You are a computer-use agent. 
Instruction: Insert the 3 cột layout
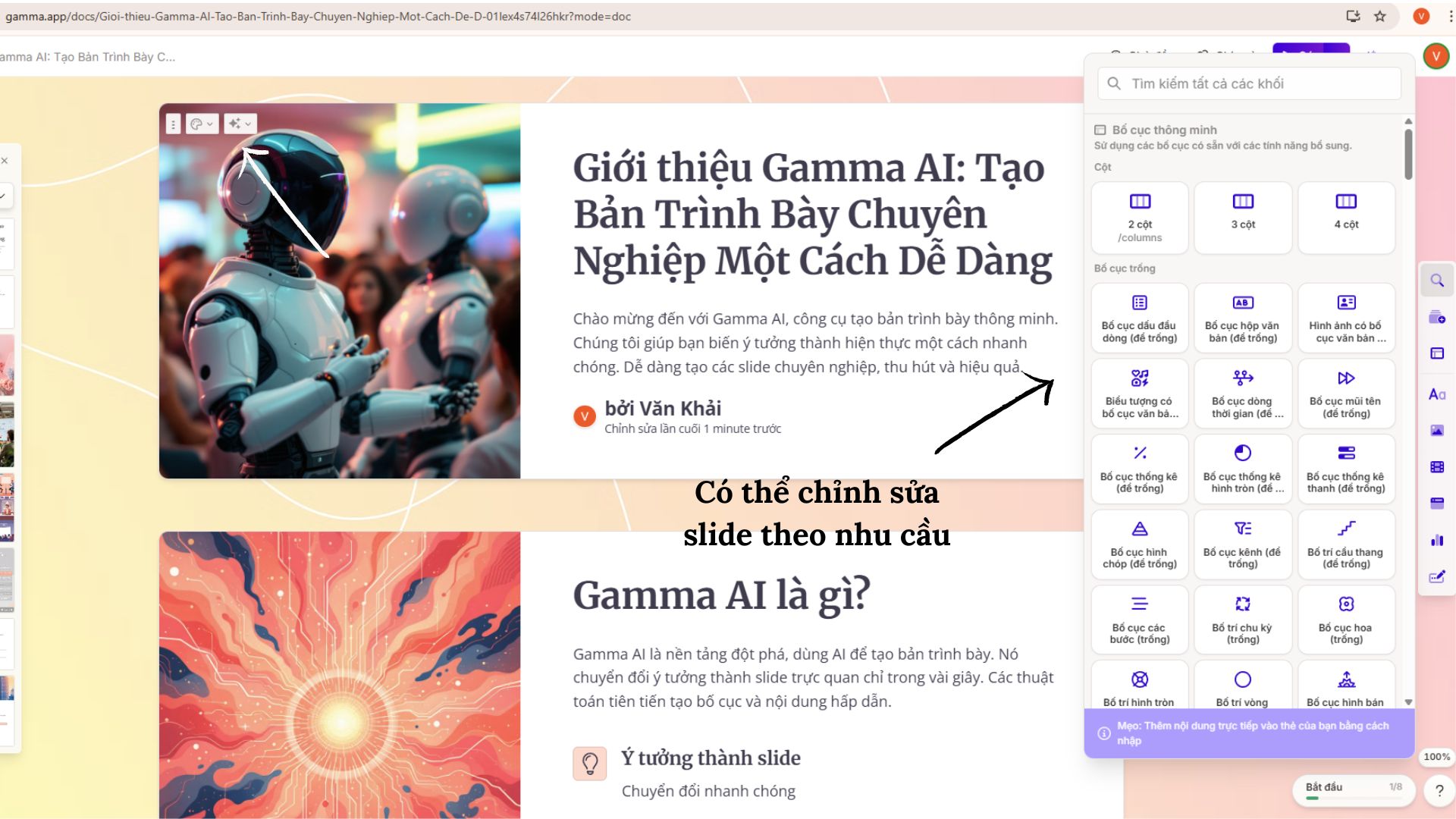(x=1243, y=218)
